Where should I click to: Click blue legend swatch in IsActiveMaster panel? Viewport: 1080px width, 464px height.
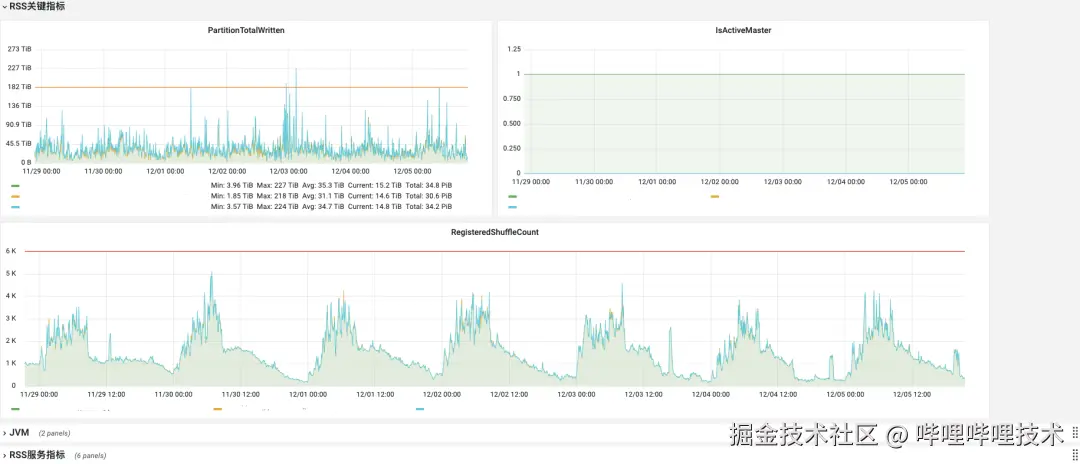point(512,207)
